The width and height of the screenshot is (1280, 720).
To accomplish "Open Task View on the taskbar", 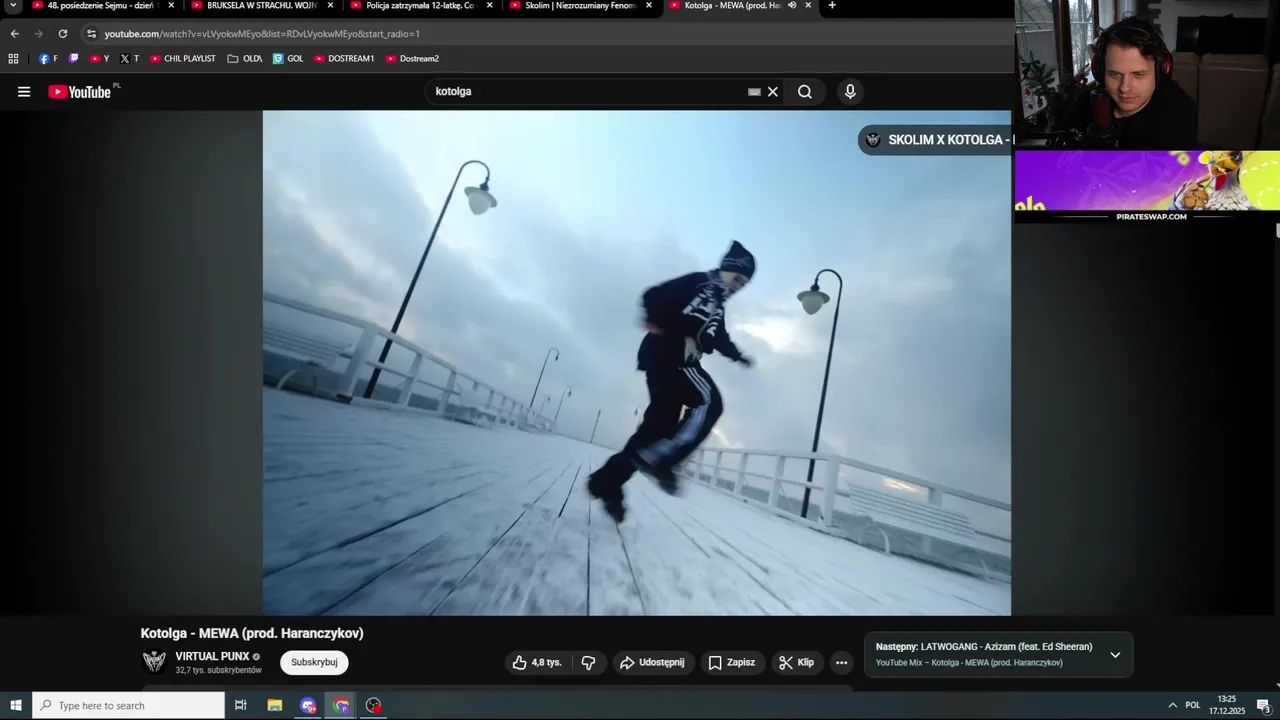I will (240, 705).
